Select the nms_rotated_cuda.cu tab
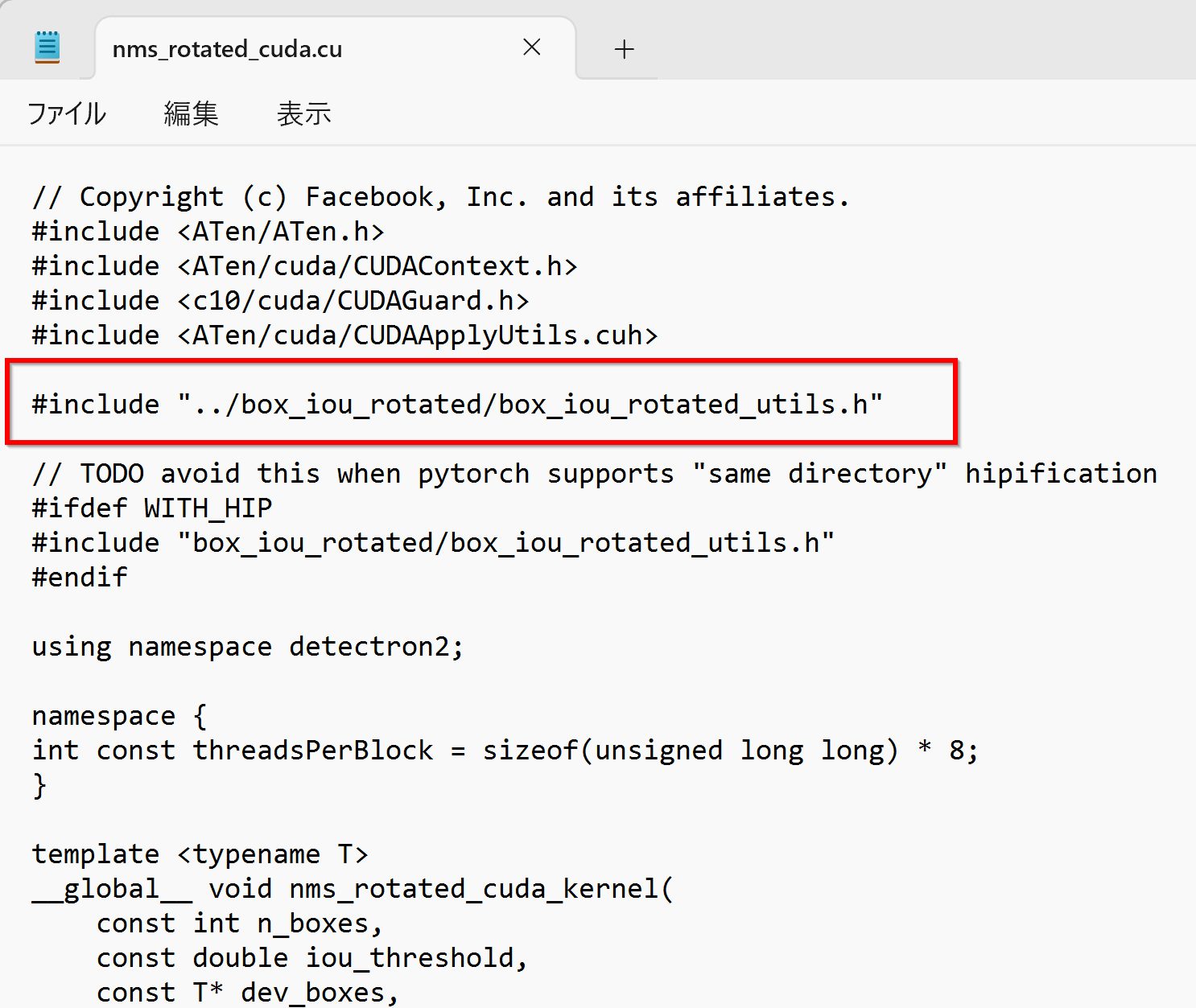 [228, 49]
